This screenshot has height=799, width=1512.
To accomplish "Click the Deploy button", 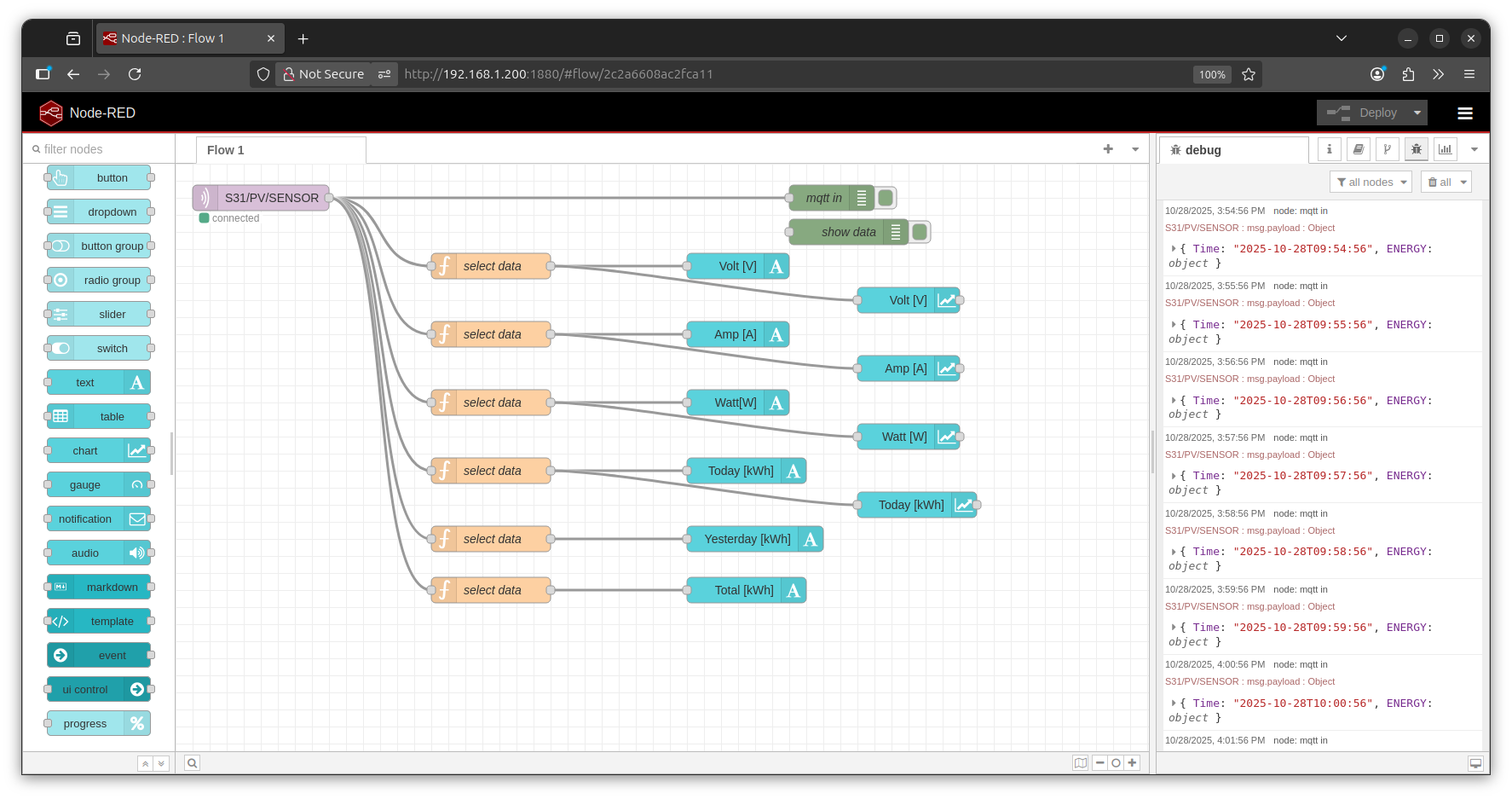I will point(1366,113).
